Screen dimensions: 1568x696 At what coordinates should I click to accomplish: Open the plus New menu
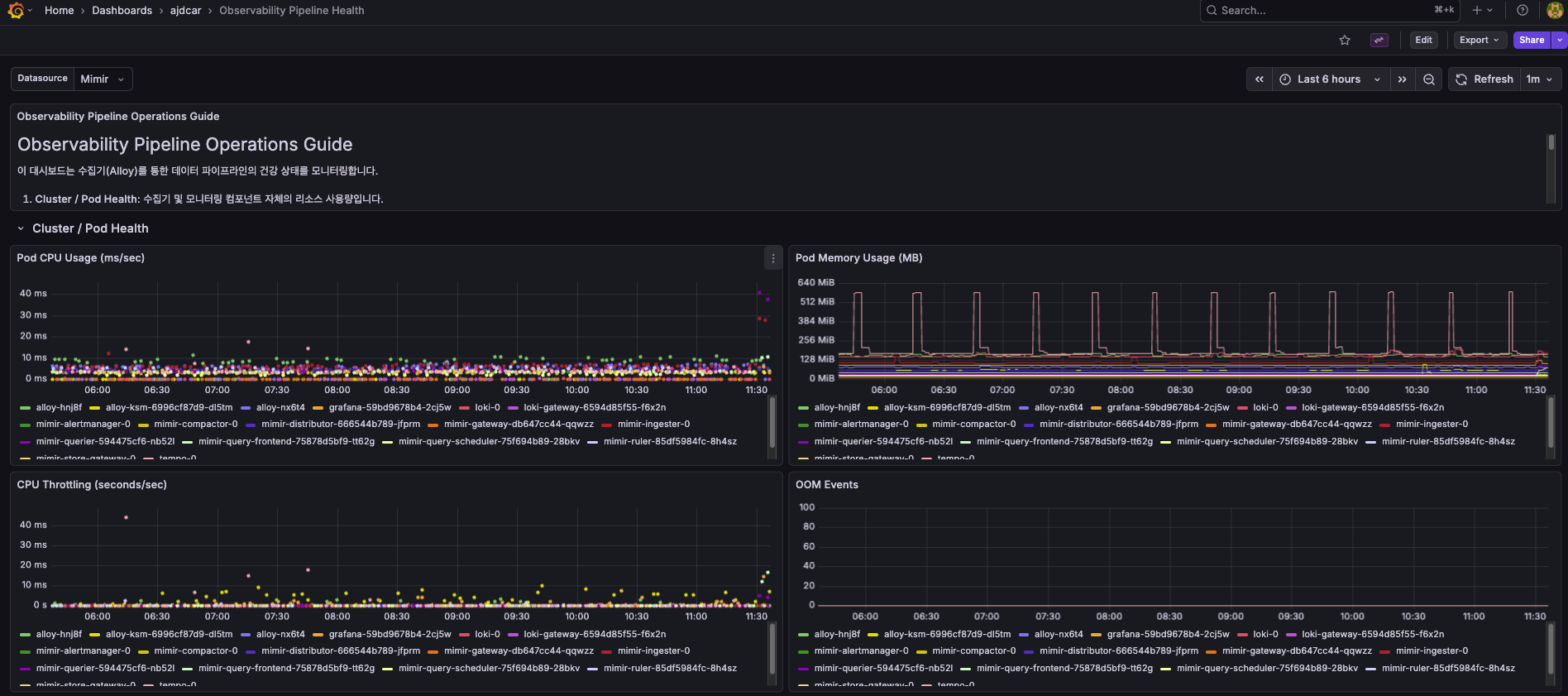(1481, 11)
